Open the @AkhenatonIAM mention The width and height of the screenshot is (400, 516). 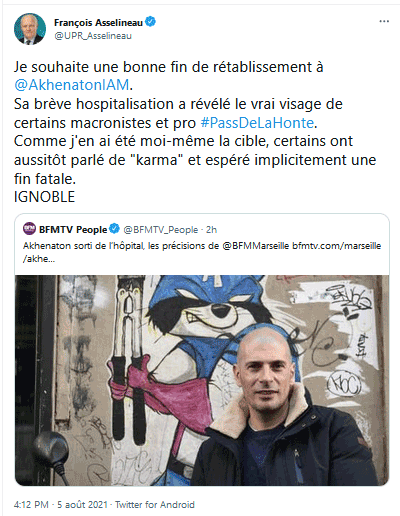(x=71, y=85)
